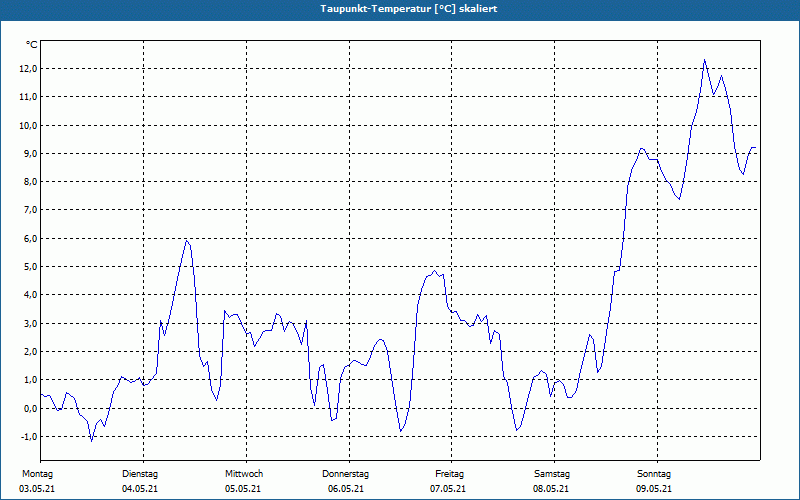Click the chart title Taupunkt-Temperatur [°C] skaliert

(x=408, y=9)
